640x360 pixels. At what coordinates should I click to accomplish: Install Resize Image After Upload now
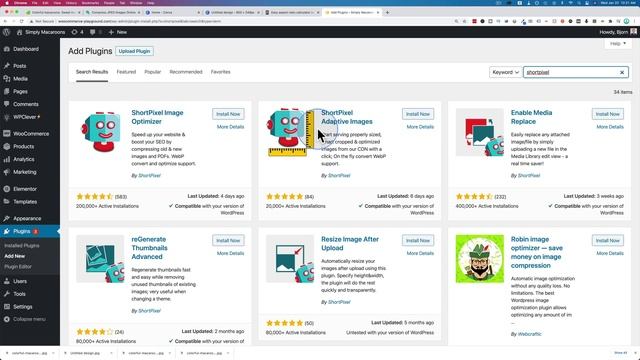coord(418,240)
